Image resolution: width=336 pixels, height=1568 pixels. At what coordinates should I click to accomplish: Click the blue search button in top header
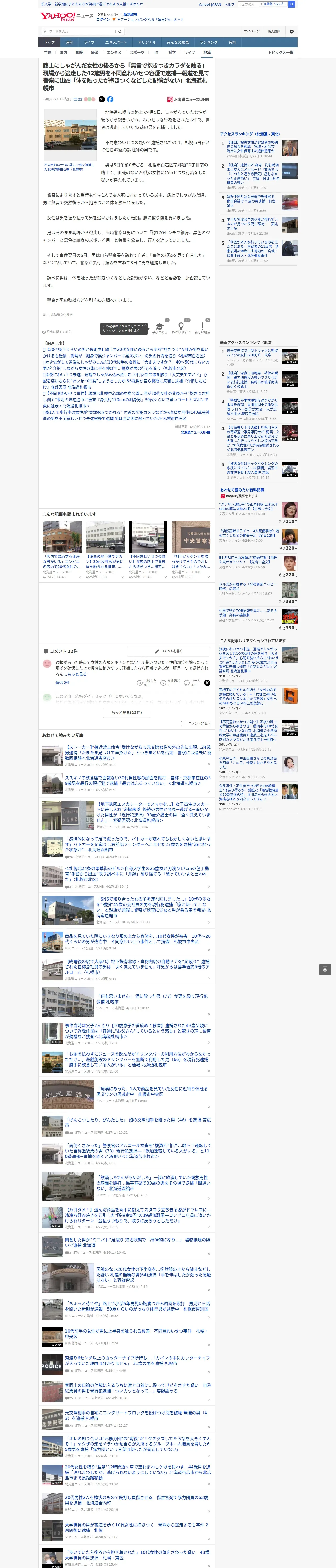[x=292, y=4]
